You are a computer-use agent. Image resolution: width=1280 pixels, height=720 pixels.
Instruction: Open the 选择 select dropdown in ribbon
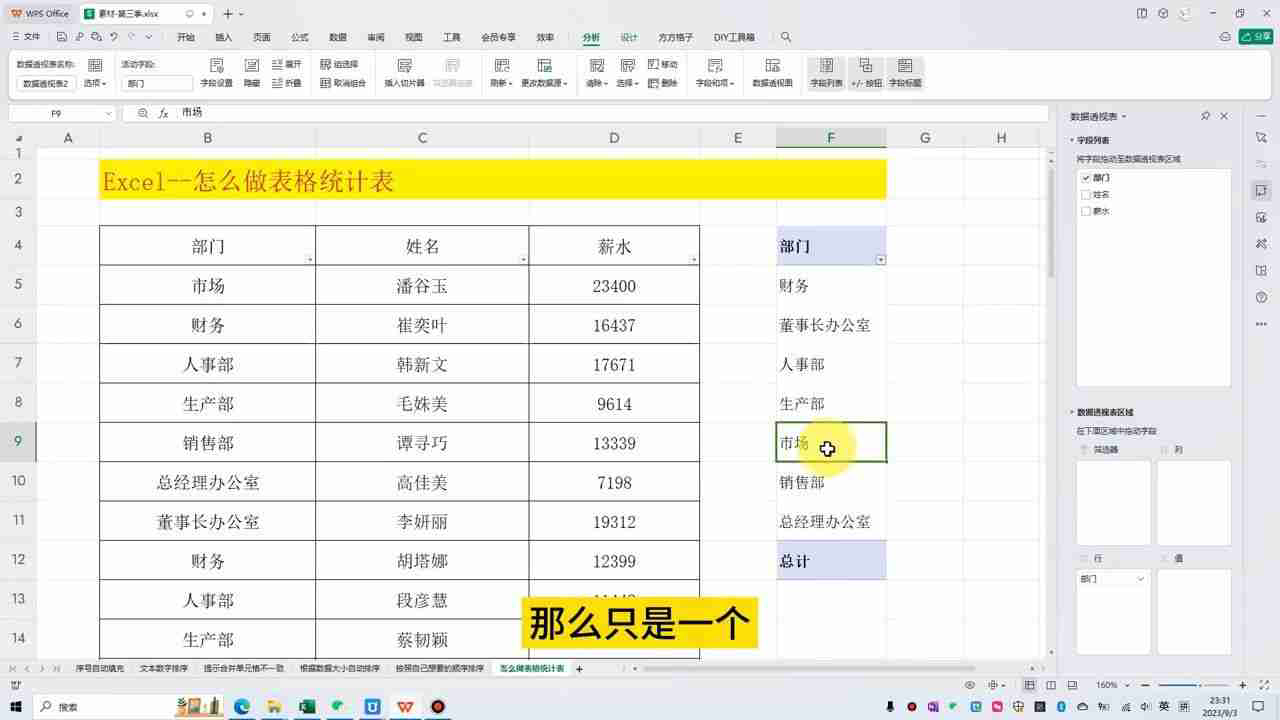pos(627,84)
